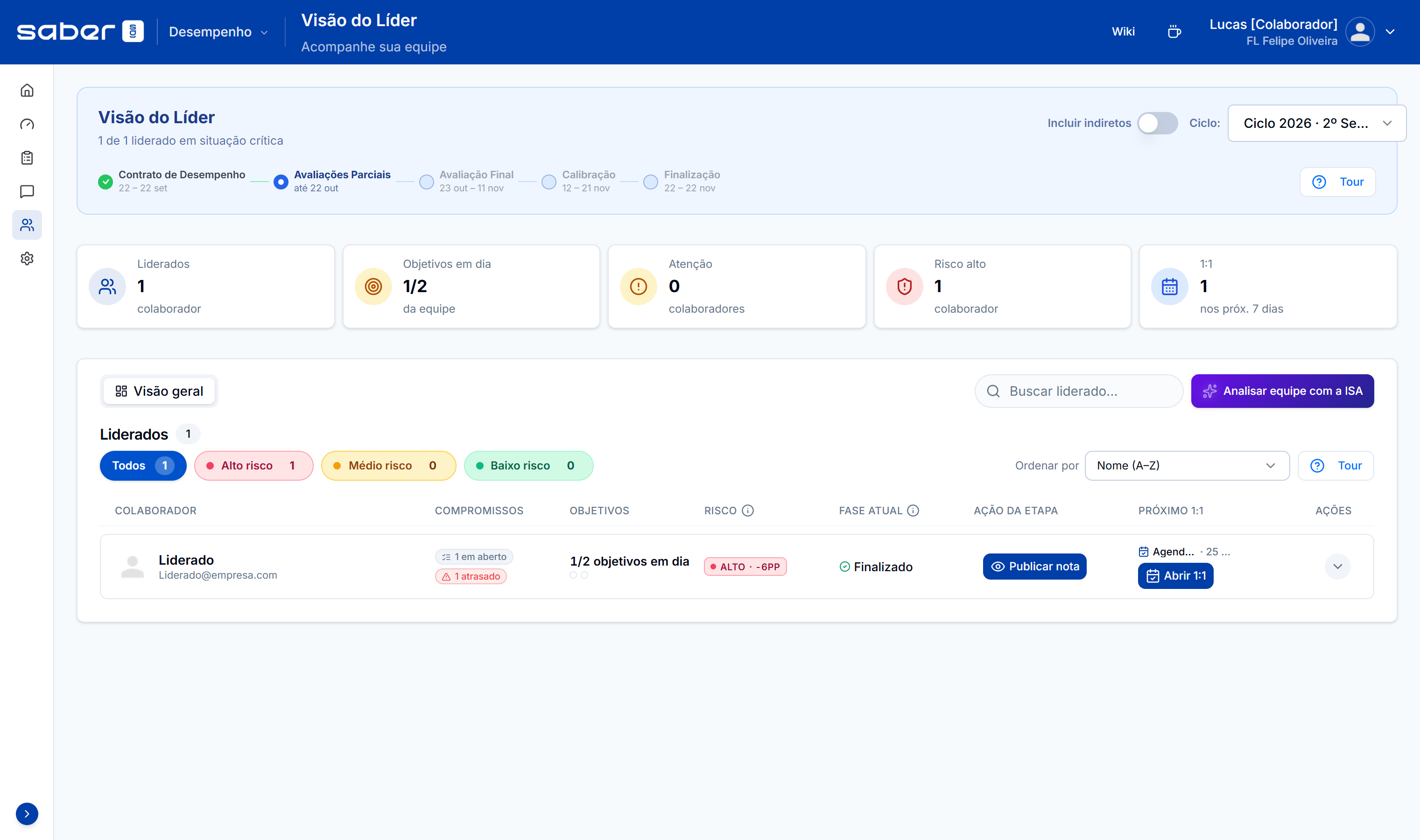This screenshot has height=840, width=1420.
Task: Click the Objetivos em dia target icon
Action: 373,287
